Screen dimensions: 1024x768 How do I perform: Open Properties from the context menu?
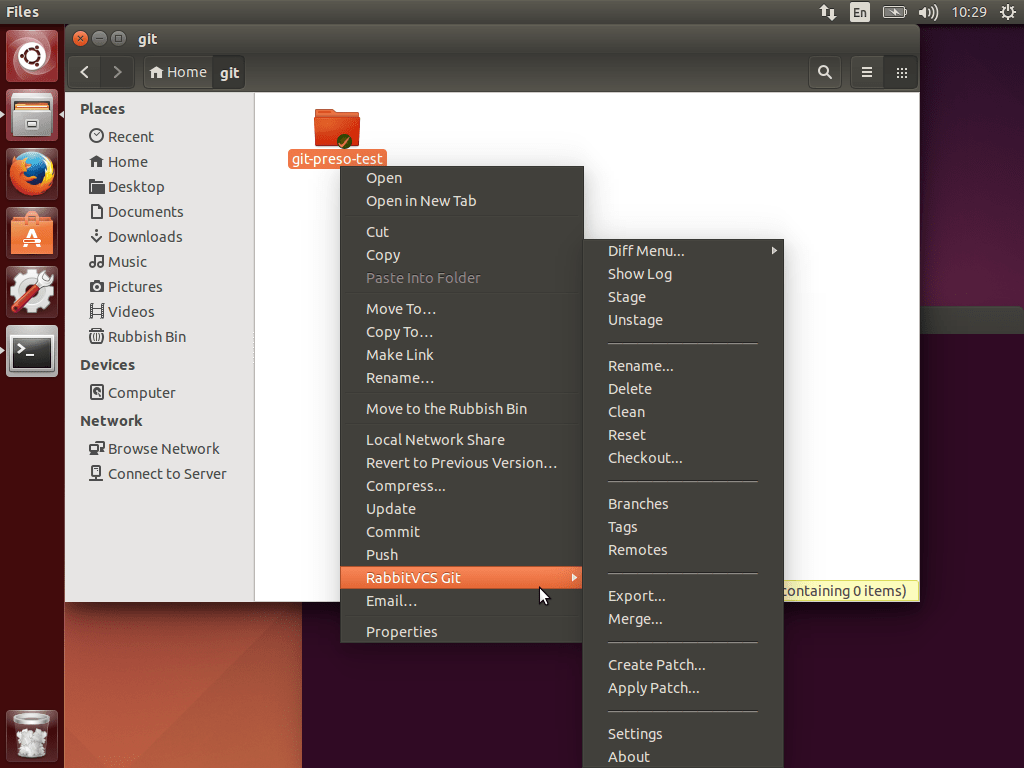(x=462, y=632)
